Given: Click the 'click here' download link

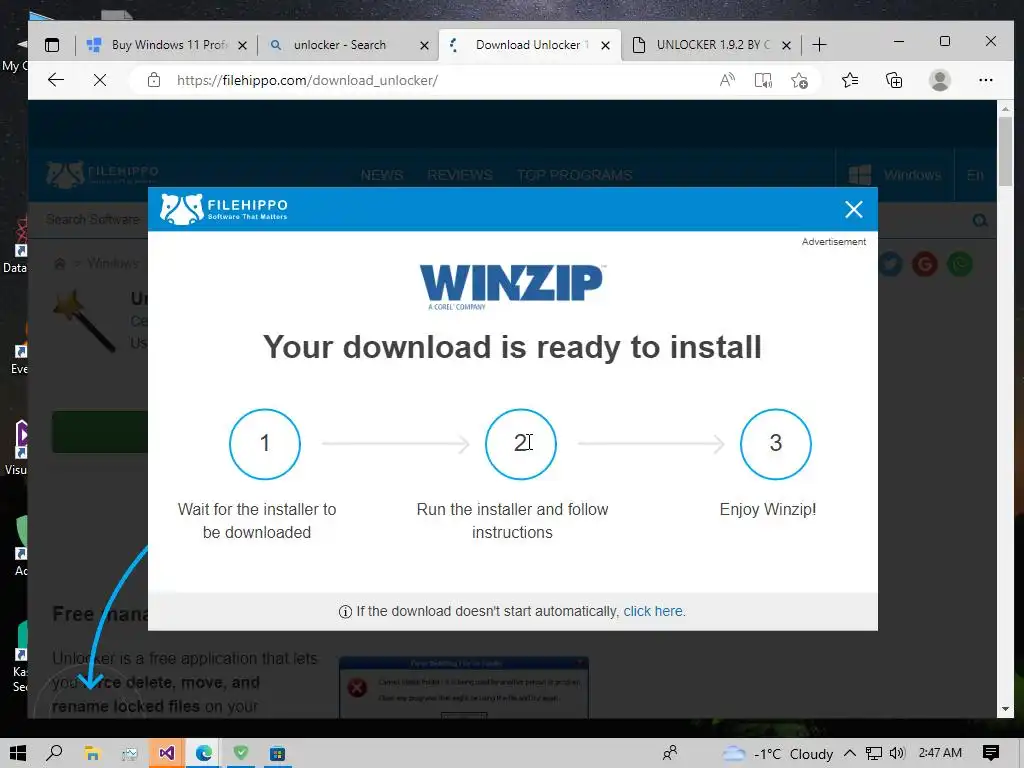Looking at the screenshot, I should (653, 611).
